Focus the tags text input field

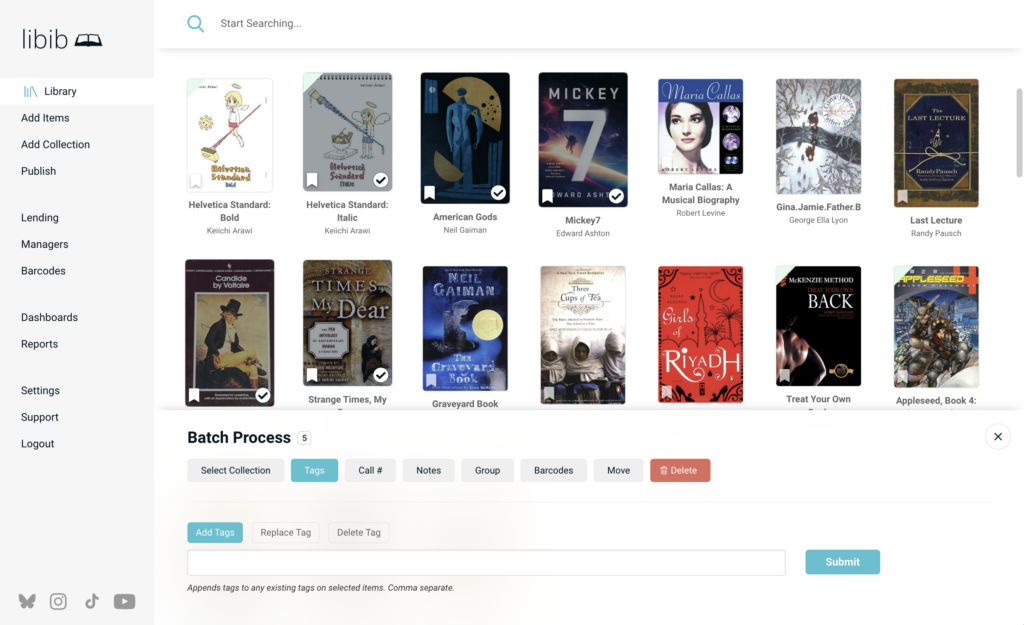click(486, 562)
